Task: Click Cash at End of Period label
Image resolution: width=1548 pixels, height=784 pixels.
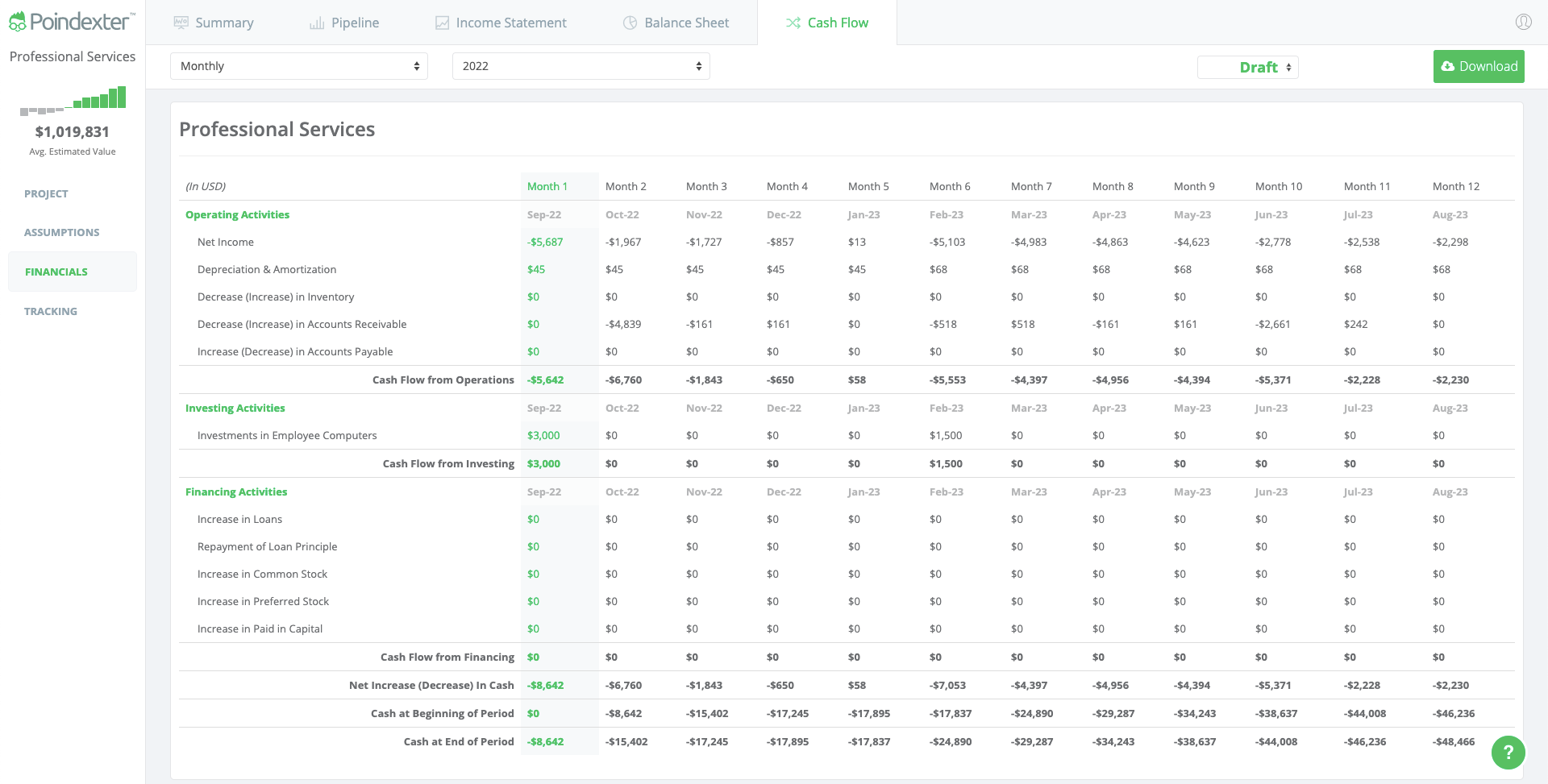Action: coord(459,741)
